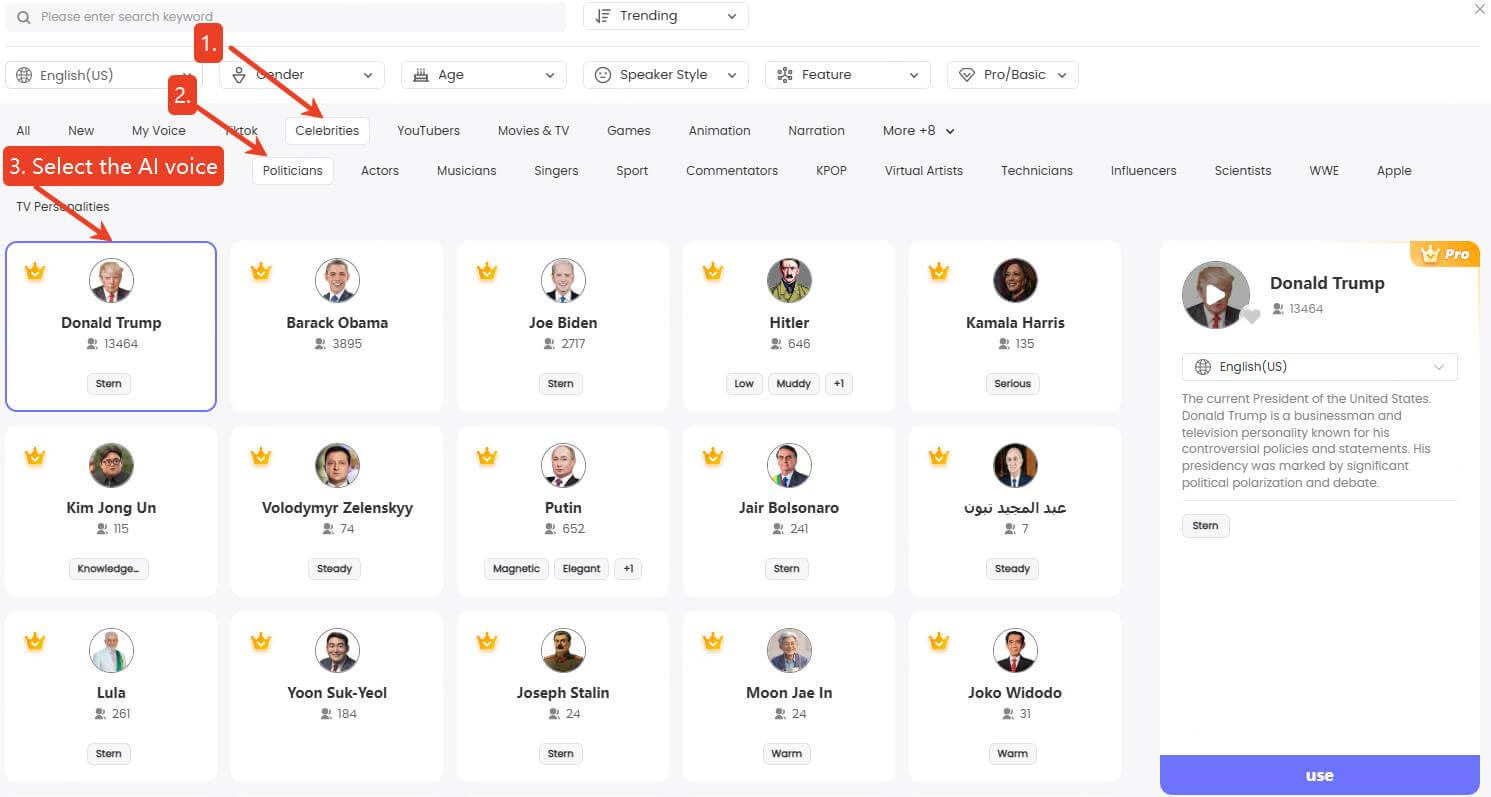This screenshot has width=1491, height=797.
Task: Select Jair Bolsonaro avatar
Action: click(x=789, y=466)
